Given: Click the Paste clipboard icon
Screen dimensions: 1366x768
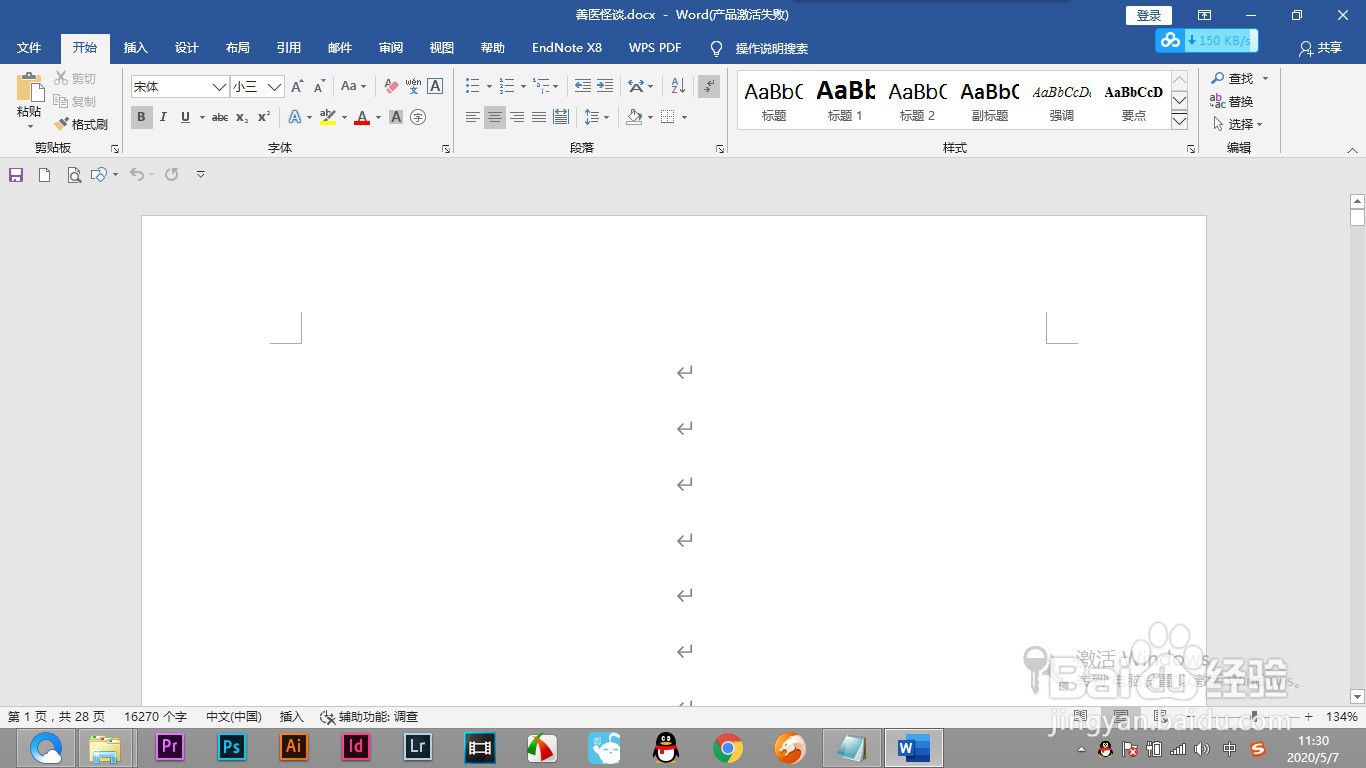Looking at the screenshot, I should pyautogui.click(x=30, y=87).
